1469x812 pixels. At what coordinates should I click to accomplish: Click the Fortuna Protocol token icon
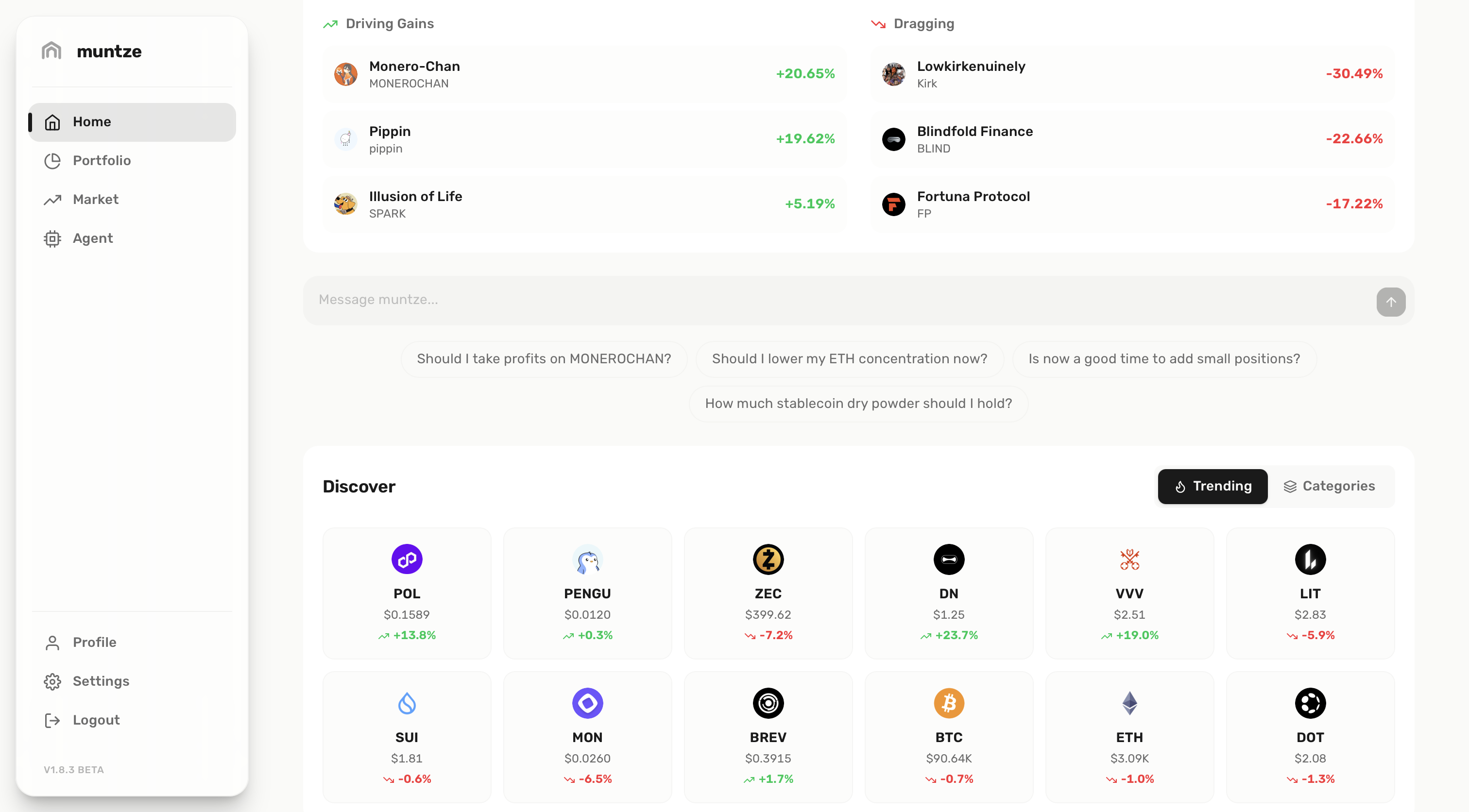[x=893, y=204]
